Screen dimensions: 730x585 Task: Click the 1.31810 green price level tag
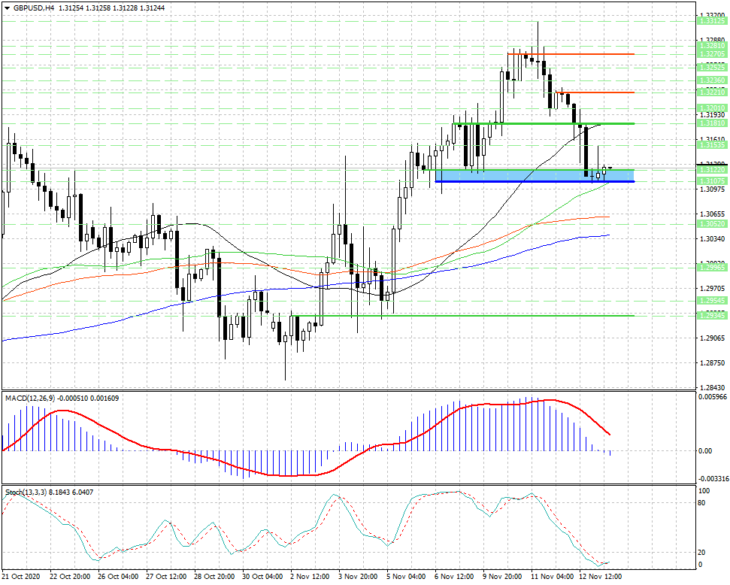click(712, 123)
